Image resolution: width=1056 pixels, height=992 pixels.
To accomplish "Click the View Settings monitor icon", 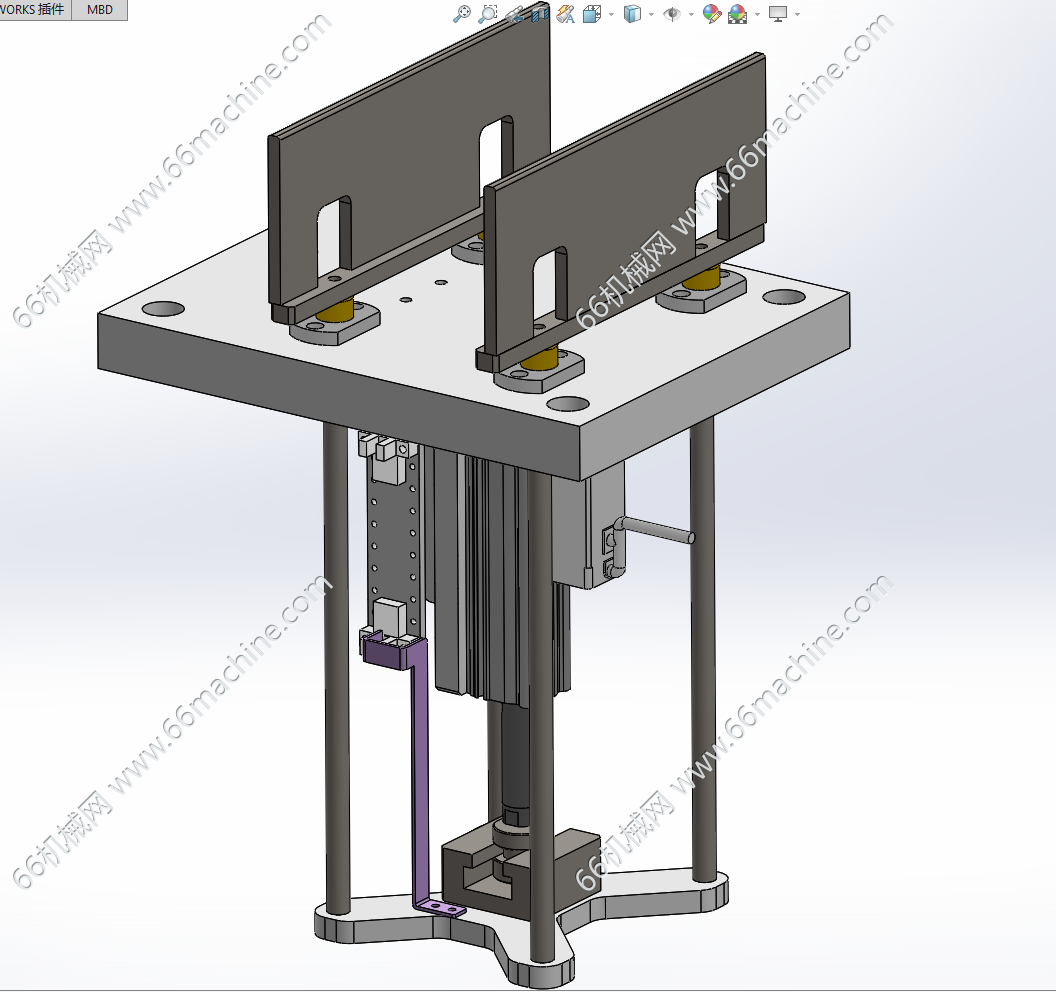I will click(778, 13).
